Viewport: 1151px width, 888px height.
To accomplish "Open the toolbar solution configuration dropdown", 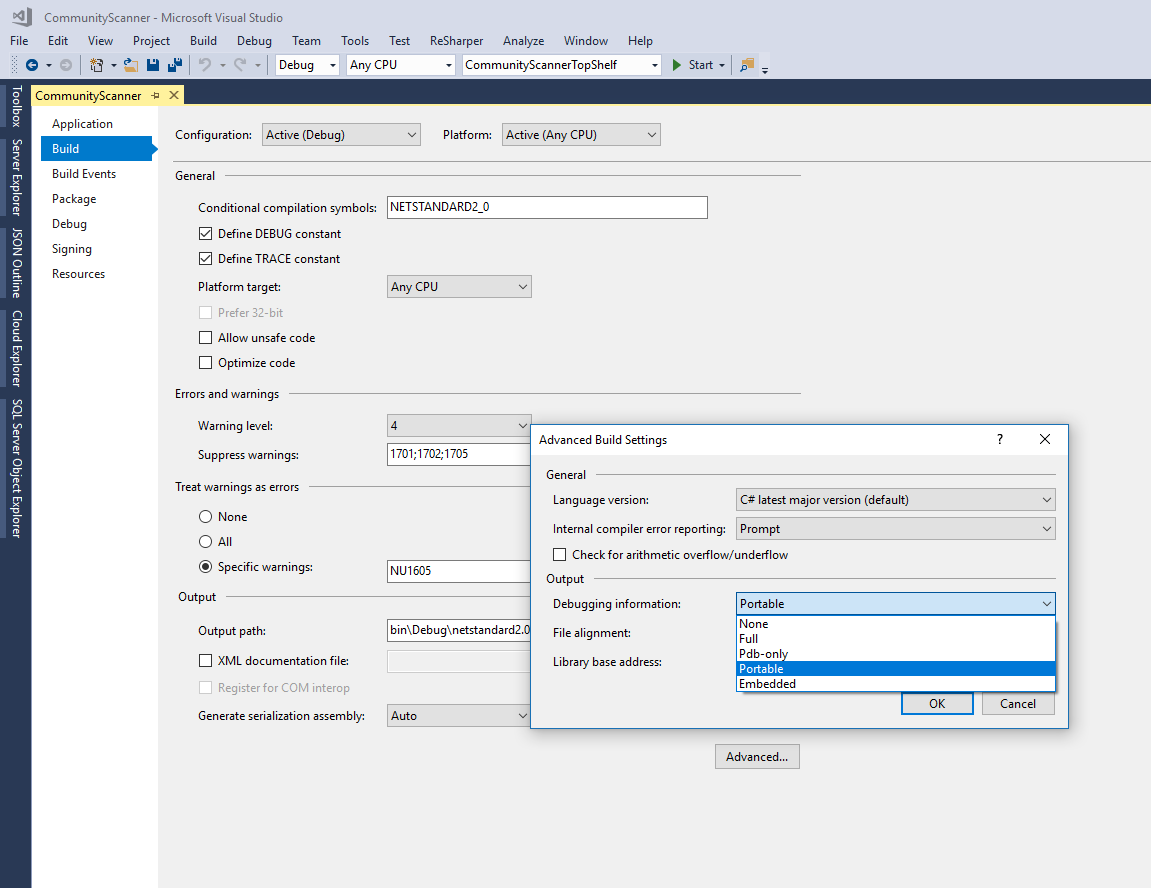I will coord(307,65).
